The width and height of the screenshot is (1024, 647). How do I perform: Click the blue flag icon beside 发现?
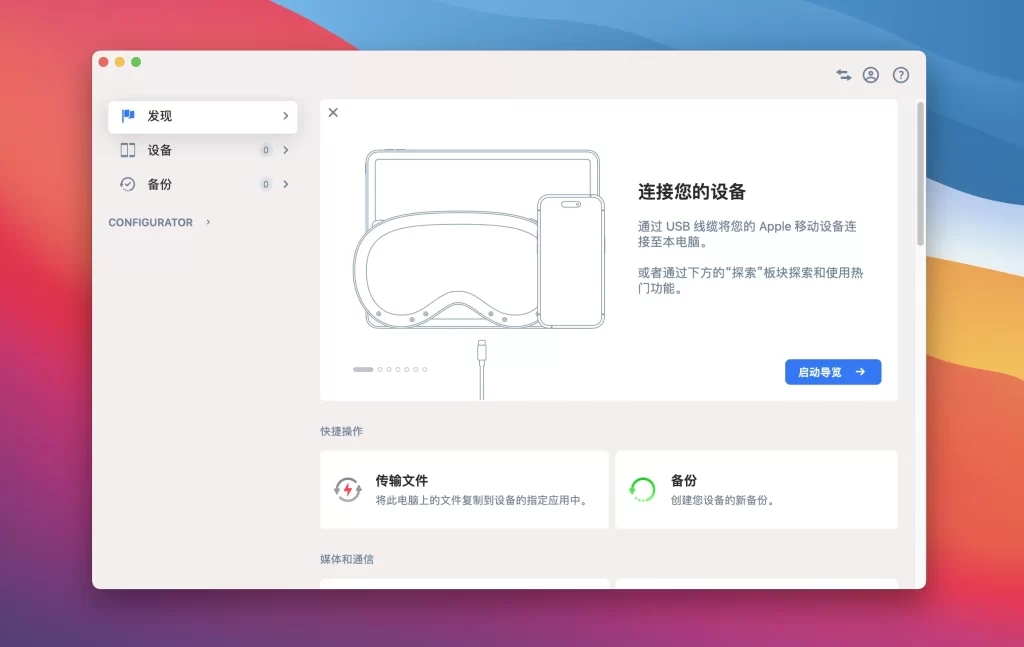tap(128, 116)
